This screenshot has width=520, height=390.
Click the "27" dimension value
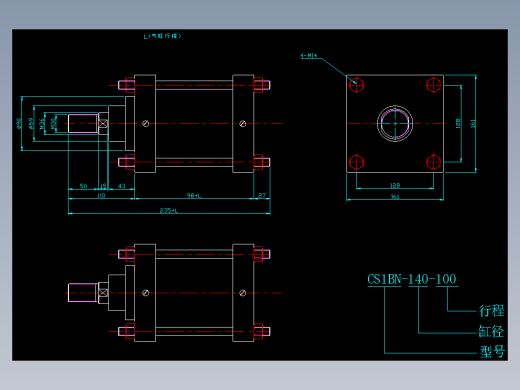(262, 195)
